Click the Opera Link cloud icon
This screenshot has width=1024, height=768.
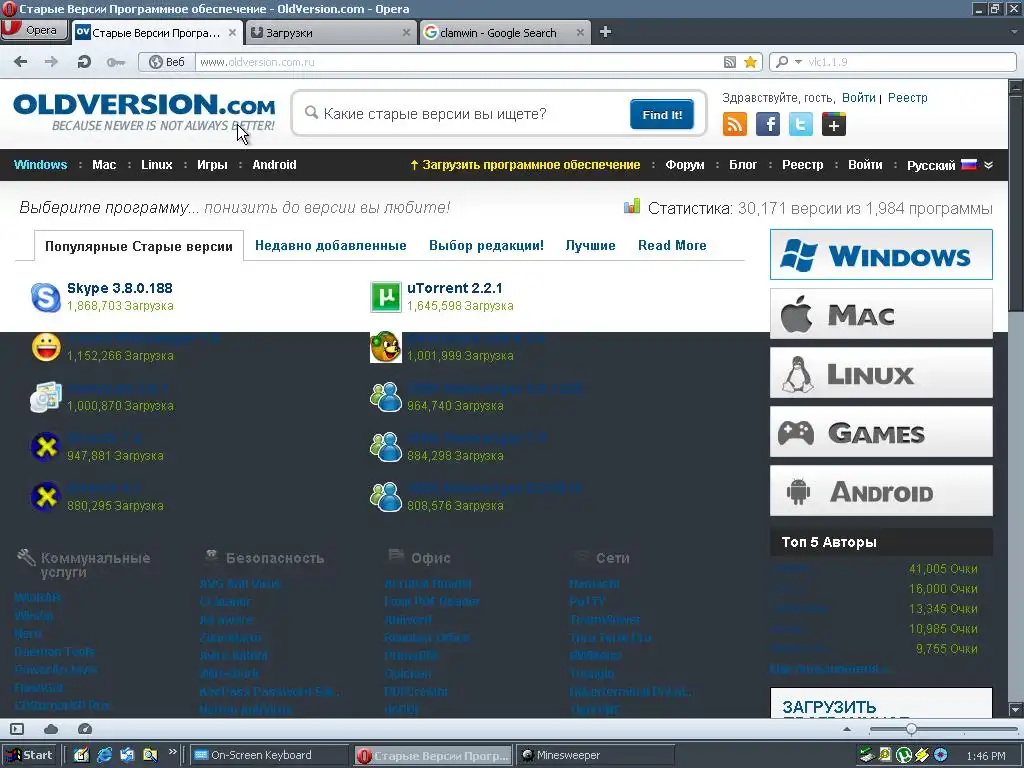(x=51, y=729)
